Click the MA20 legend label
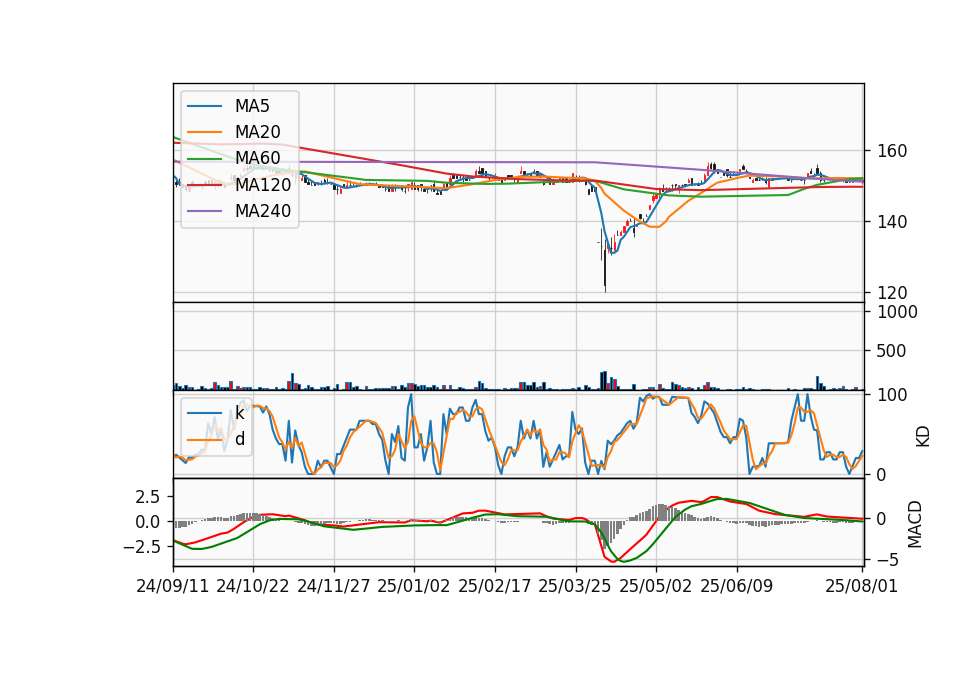The width and height of the screenshot is (960, 690). [257, 132]
